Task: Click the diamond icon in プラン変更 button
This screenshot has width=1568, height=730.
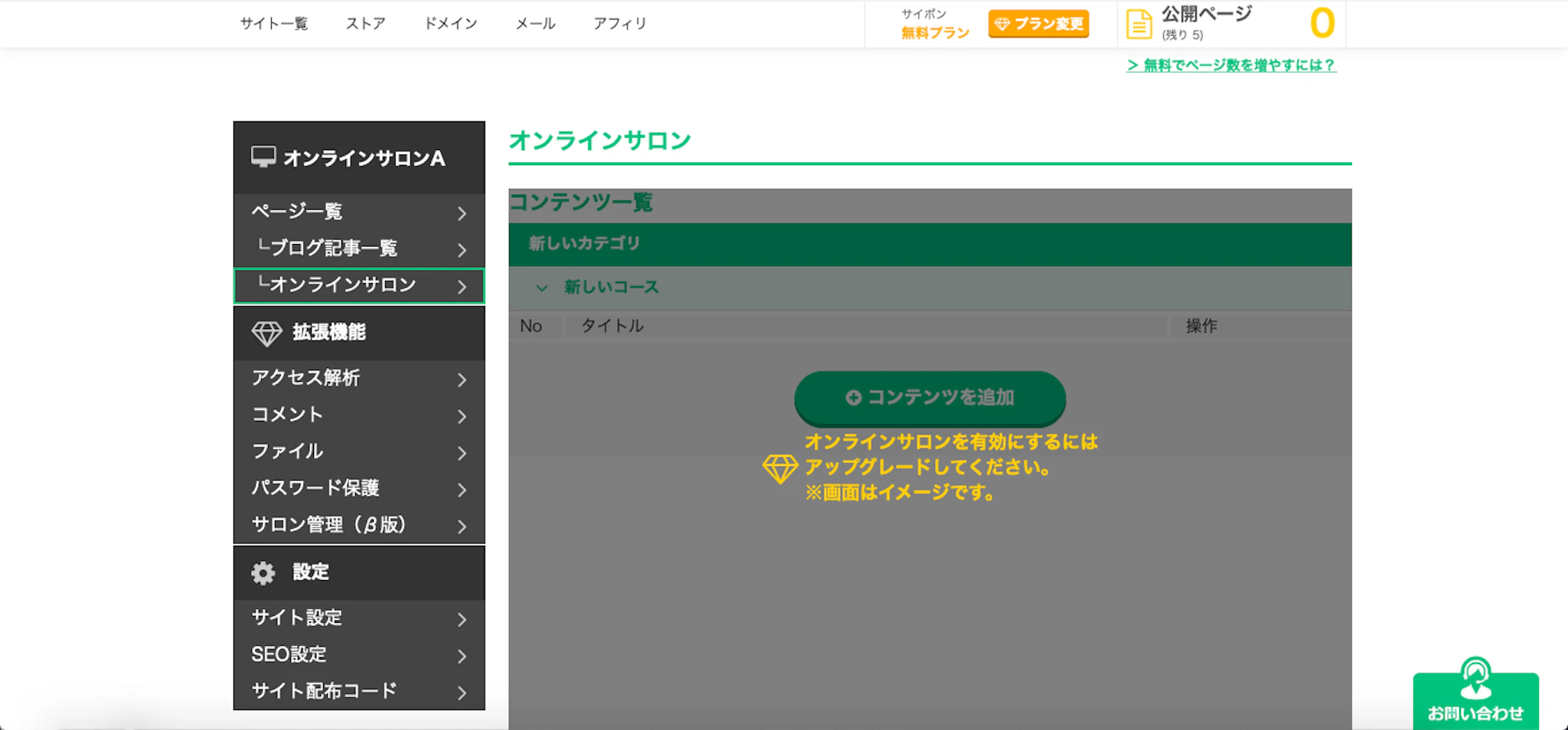Action: 1001,24
